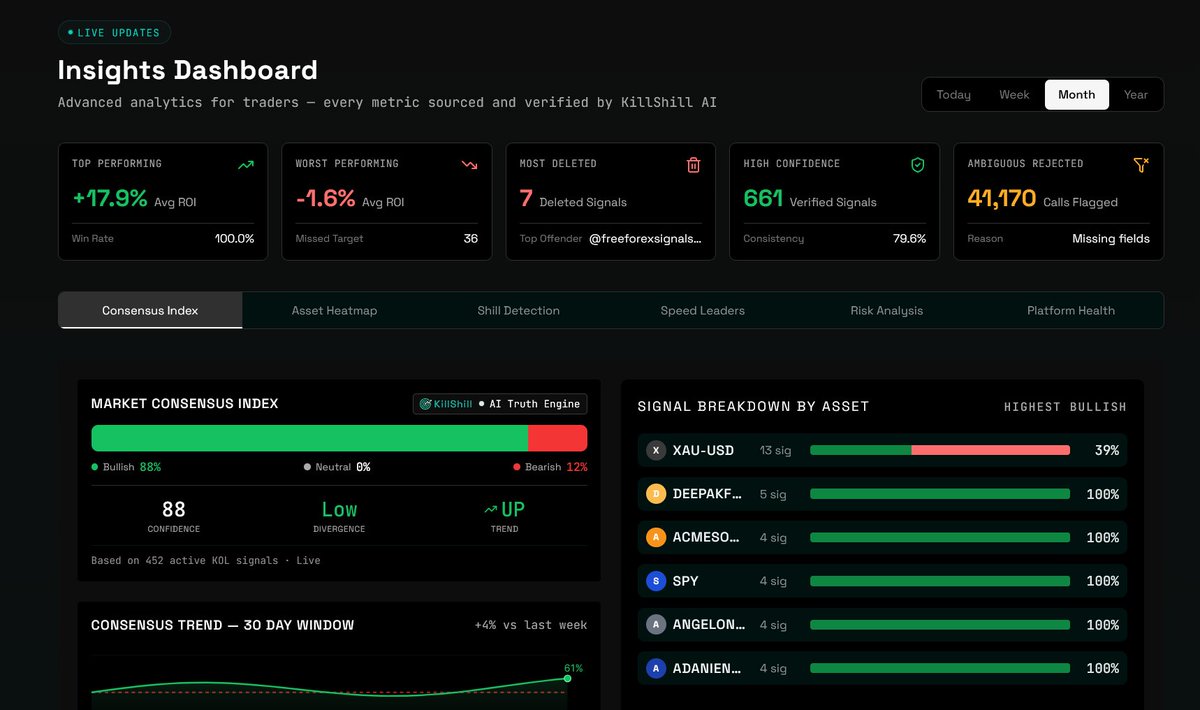This screenshot has height=710, width=1200.
Task: Click the Bullish 88% legend label
Action: coord(126,467)
